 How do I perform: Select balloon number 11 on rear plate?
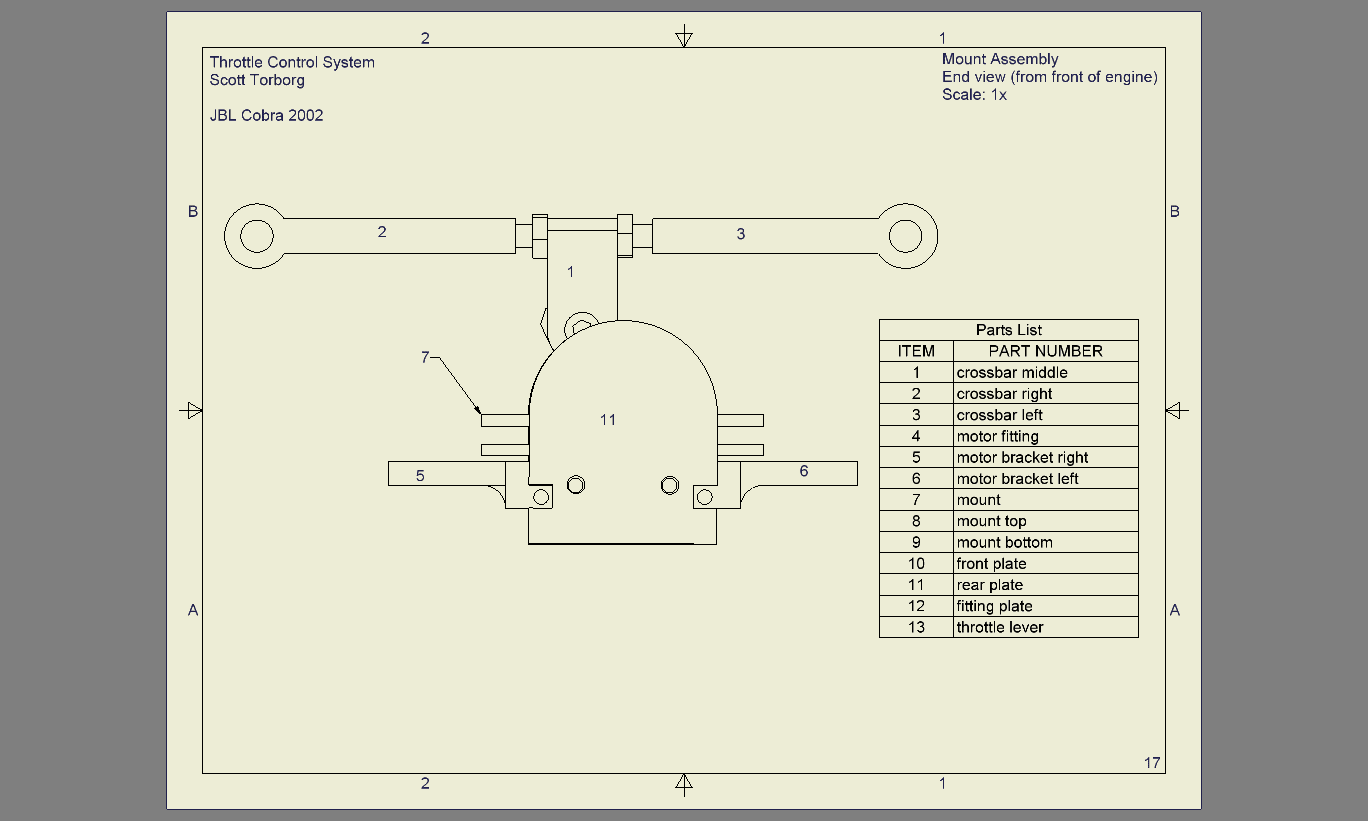[608, 420]
